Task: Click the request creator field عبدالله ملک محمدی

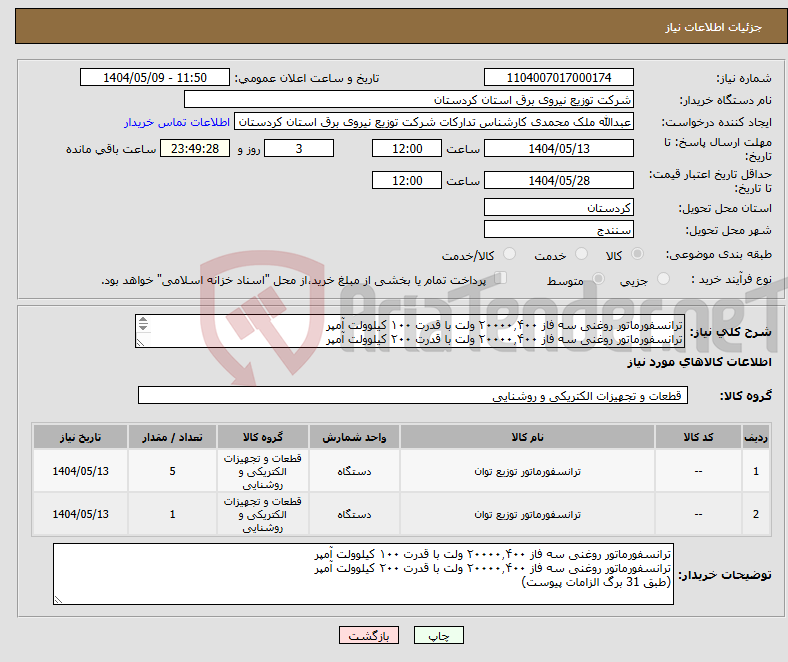Action: click(434, 122)
